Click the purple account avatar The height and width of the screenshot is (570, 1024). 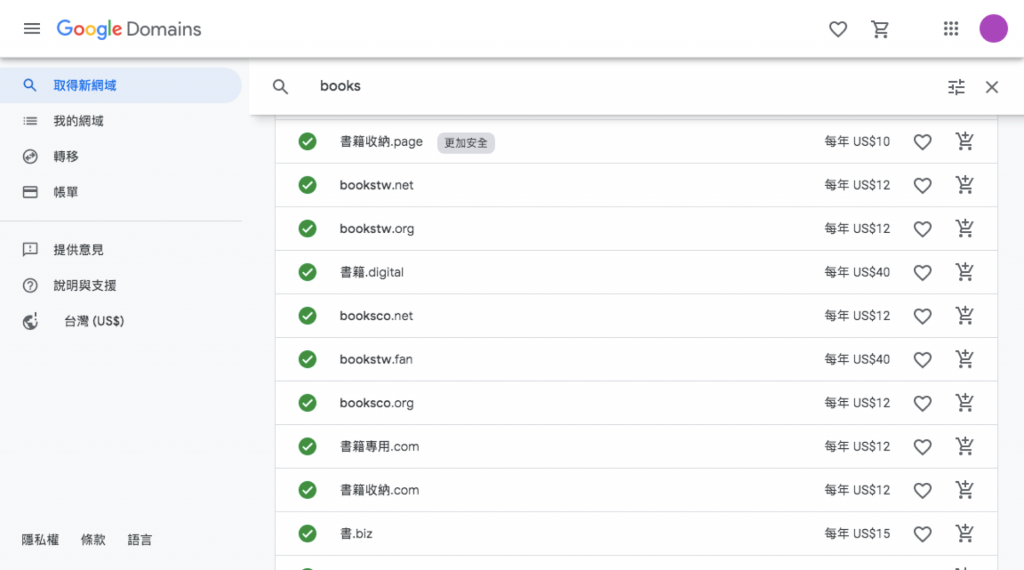pos(993,29)
